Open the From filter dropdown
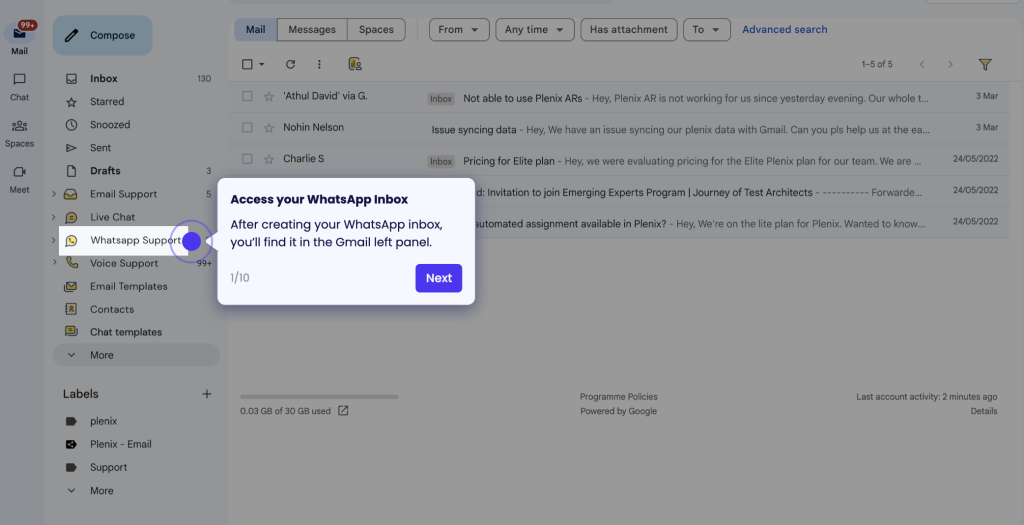 coord(459,29)
